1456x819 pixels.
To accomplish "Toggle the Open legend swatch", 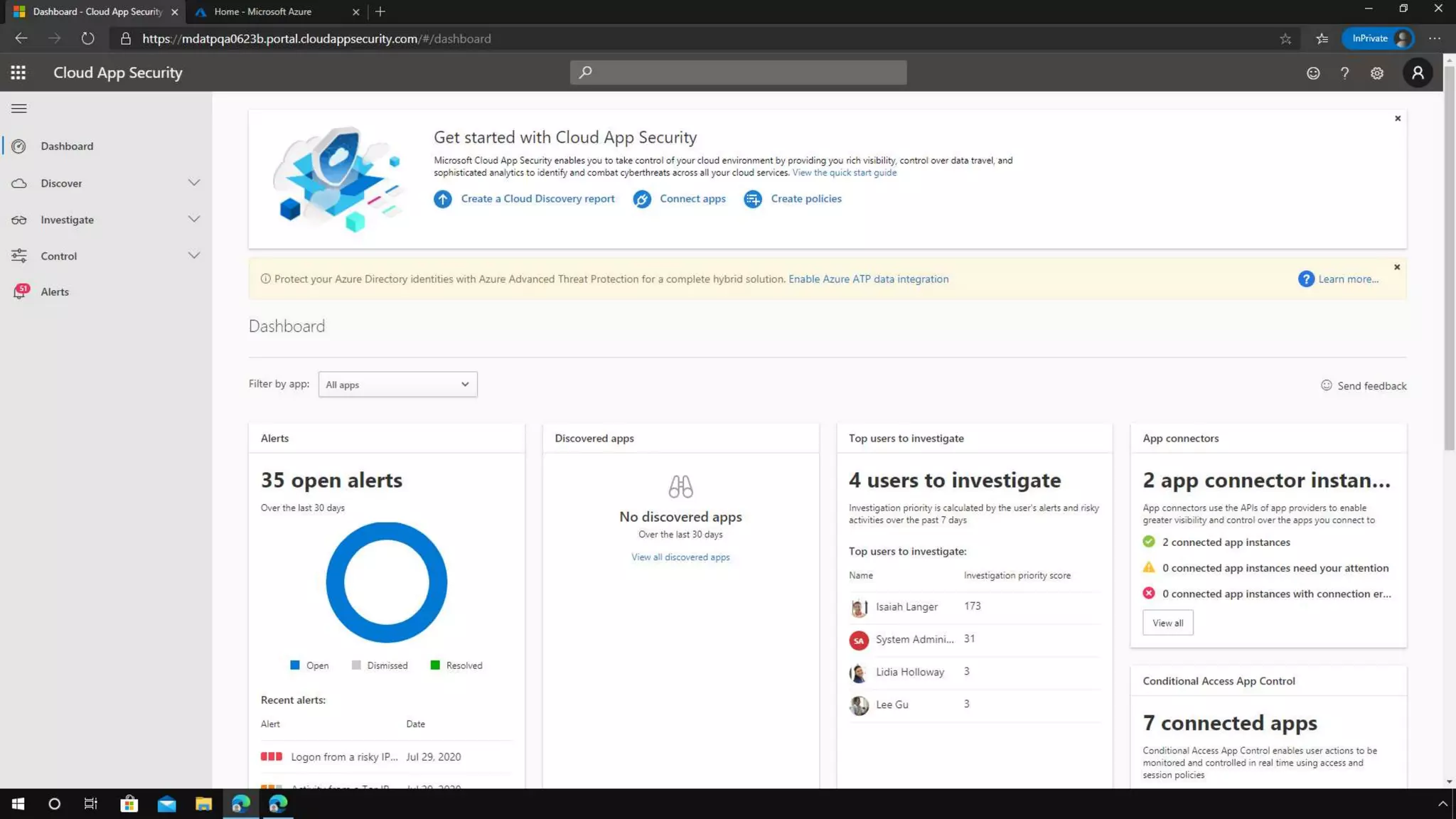I will pos(295,665).
